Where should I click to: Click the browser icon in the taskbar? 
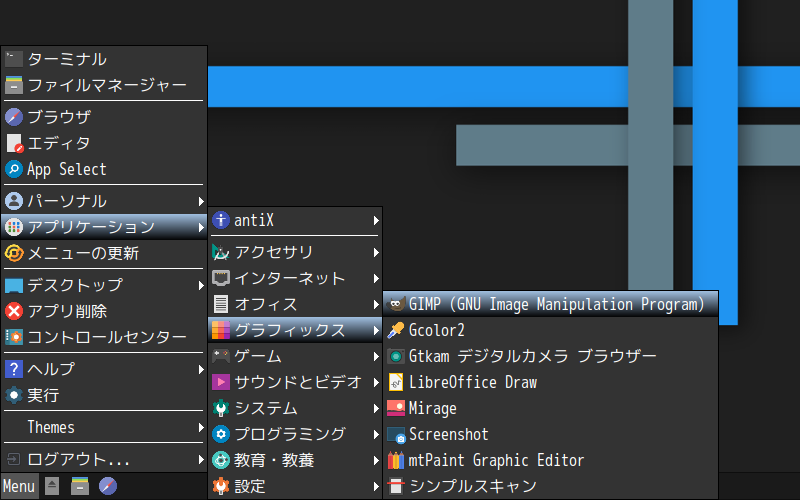click(108, 486)
